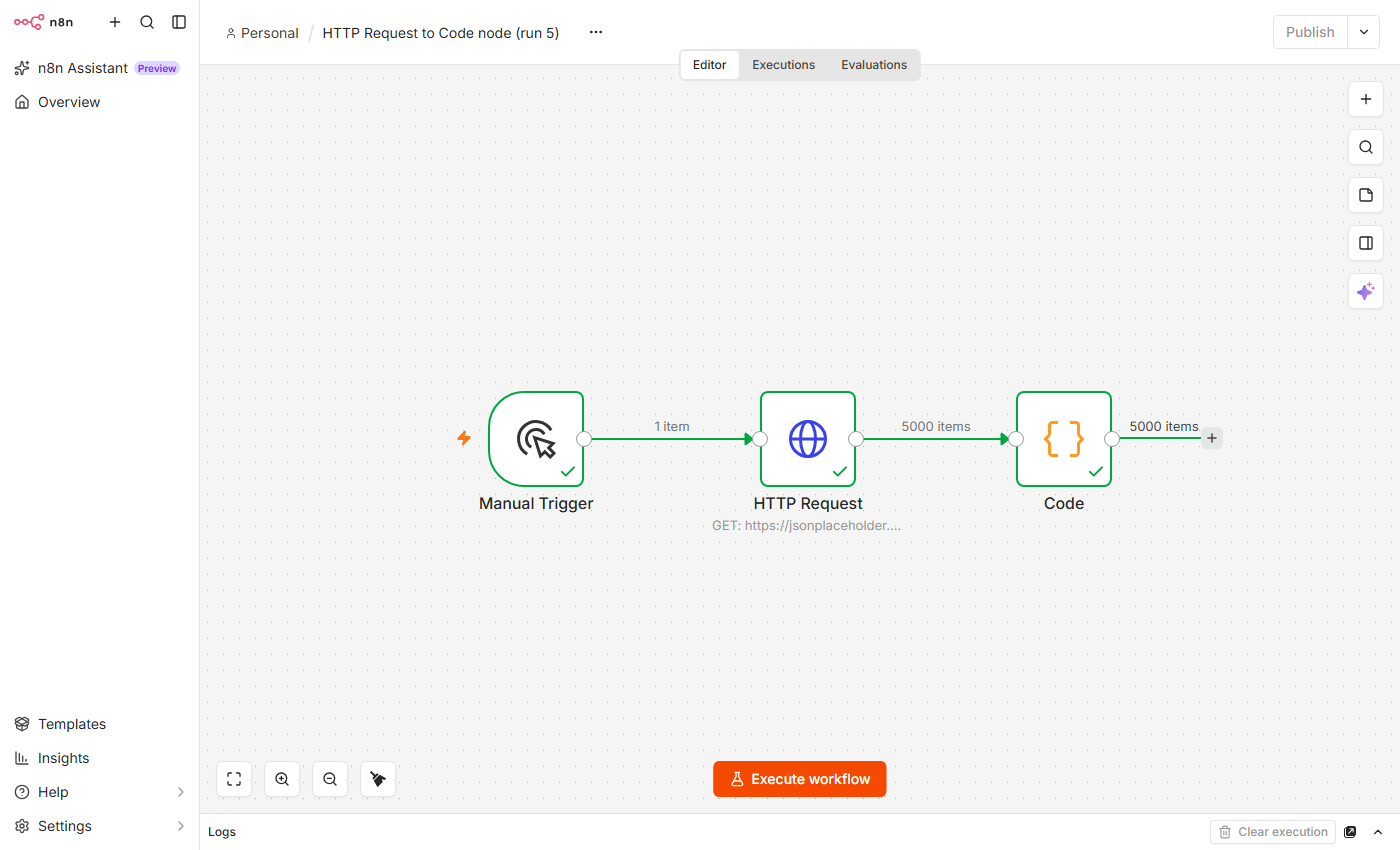
Task: Zoom out on the canvas
Action: pos(330,779)
